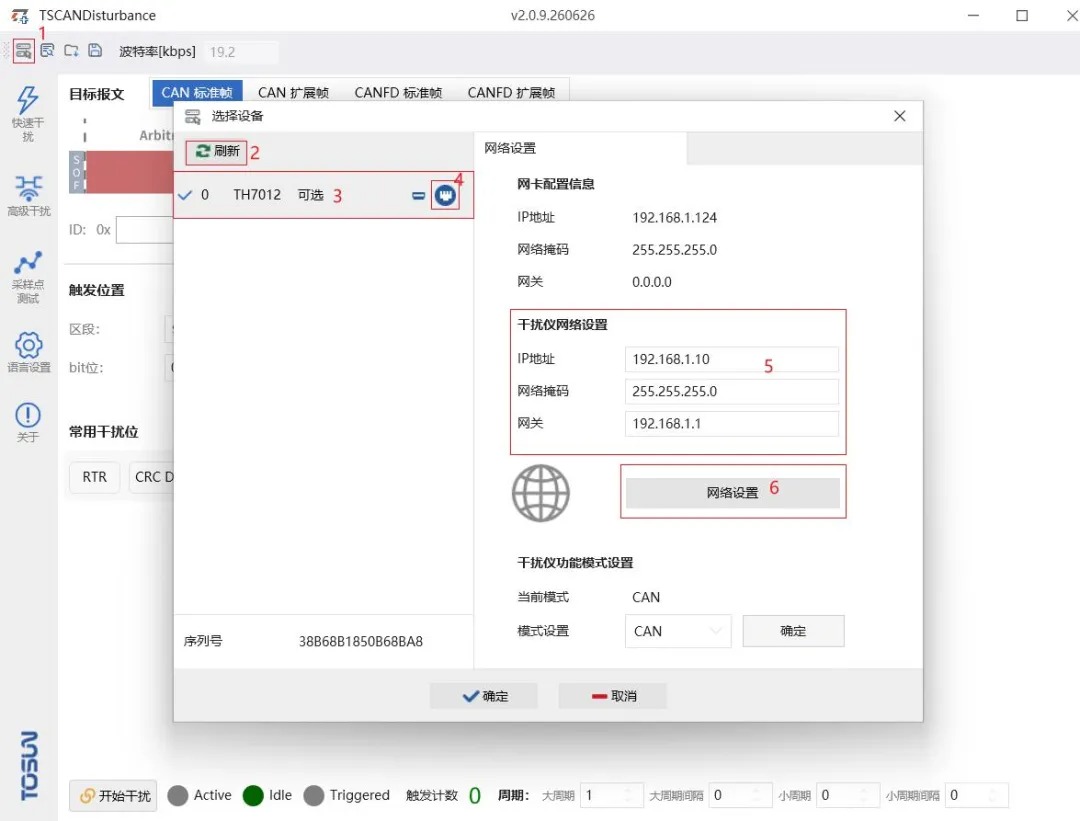Confirm dialog with checkmark 确定 button
Viewport: 1080px width, 821px height.
click(484, 696)
